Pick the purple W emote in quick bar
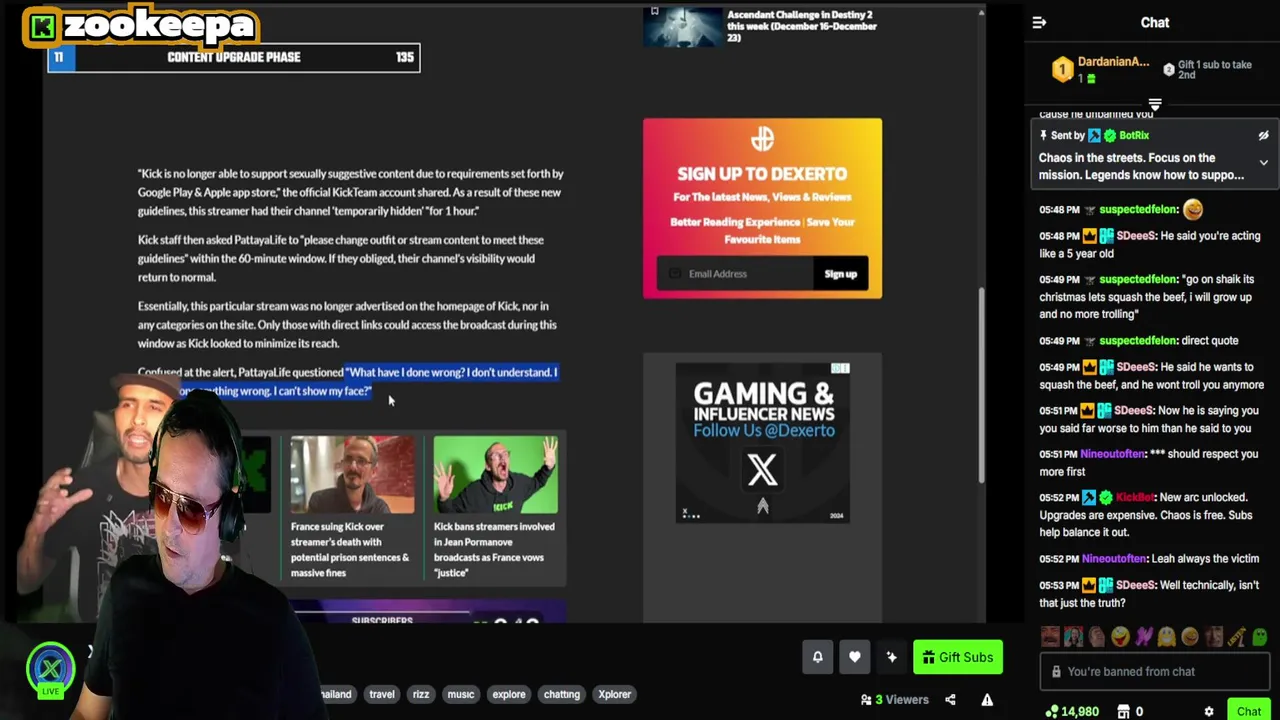 1143,636
